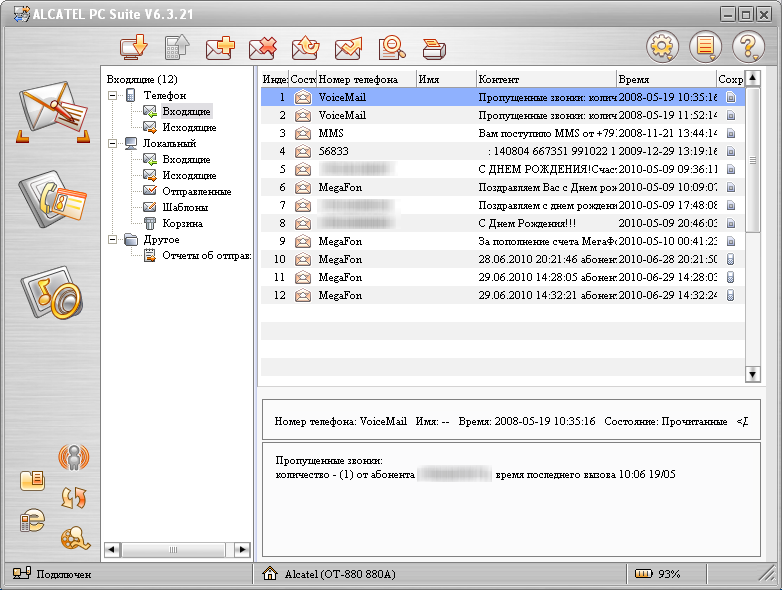Open help with the question mark button
The width and height of the screenshot is (783, 590).
coord(748,47)
